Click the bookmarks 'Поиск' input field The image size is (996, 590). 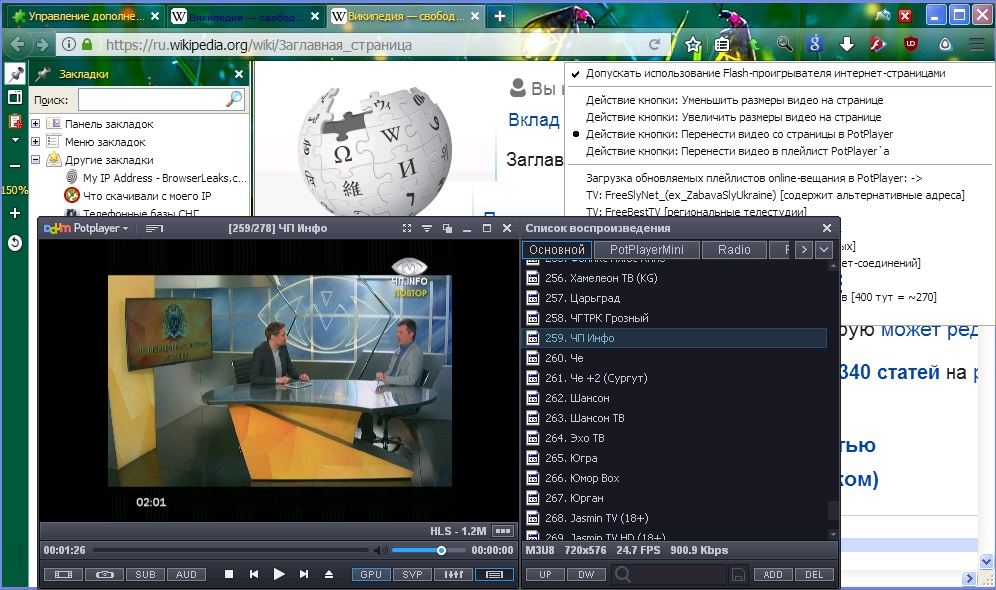click(161, 100)
